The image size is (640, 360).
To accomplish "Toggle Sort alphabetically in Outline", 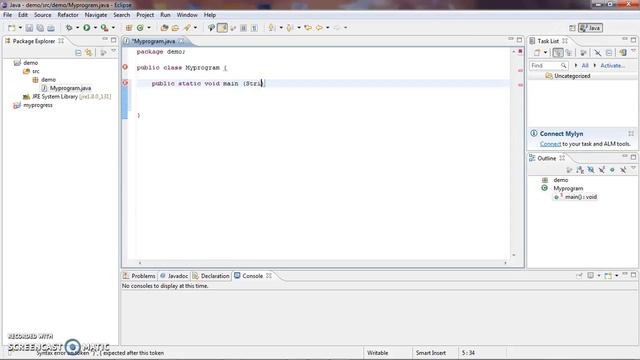I will (x=580, y=170).
